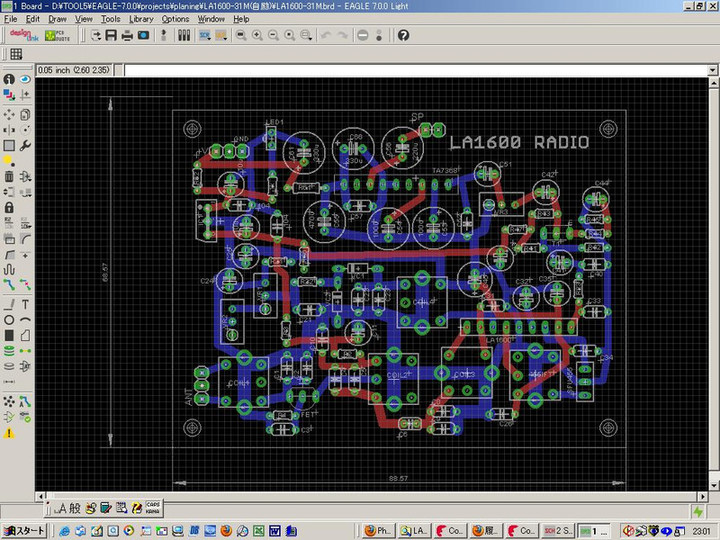The width and height of the screenshot is (720, 540).
Task: Select the Info tool in left toolbar
Action: (x=9, y=79)
